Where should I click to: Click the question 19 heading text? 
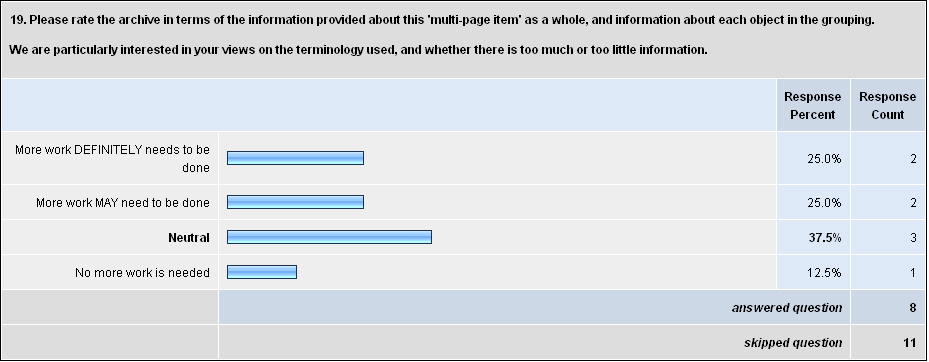point(443,20)
